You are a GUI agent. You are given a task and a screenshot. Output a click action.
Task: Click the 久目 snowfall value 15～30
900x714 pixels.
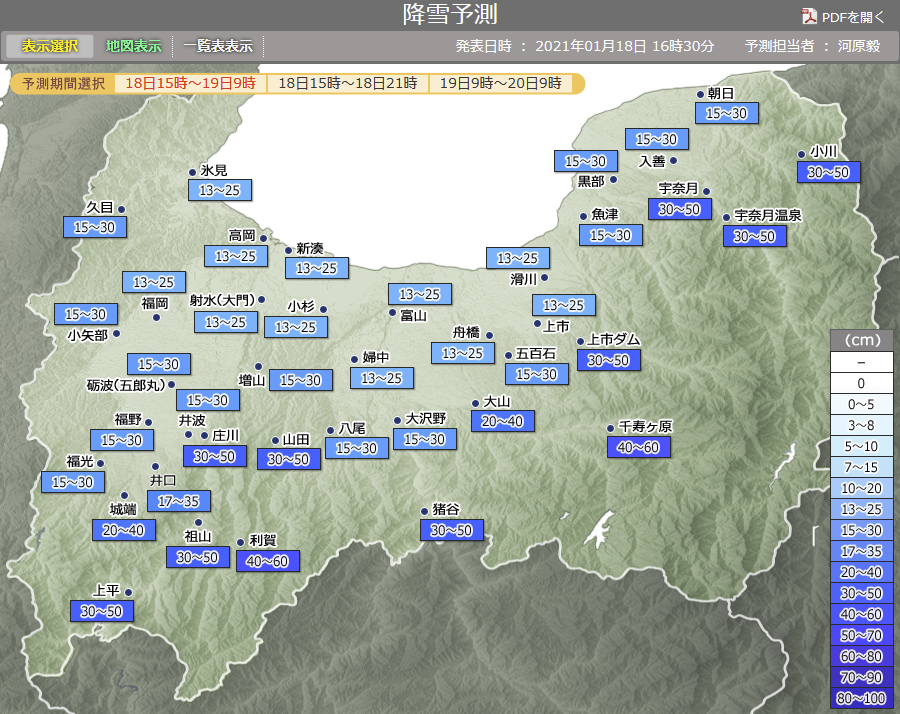95,227
